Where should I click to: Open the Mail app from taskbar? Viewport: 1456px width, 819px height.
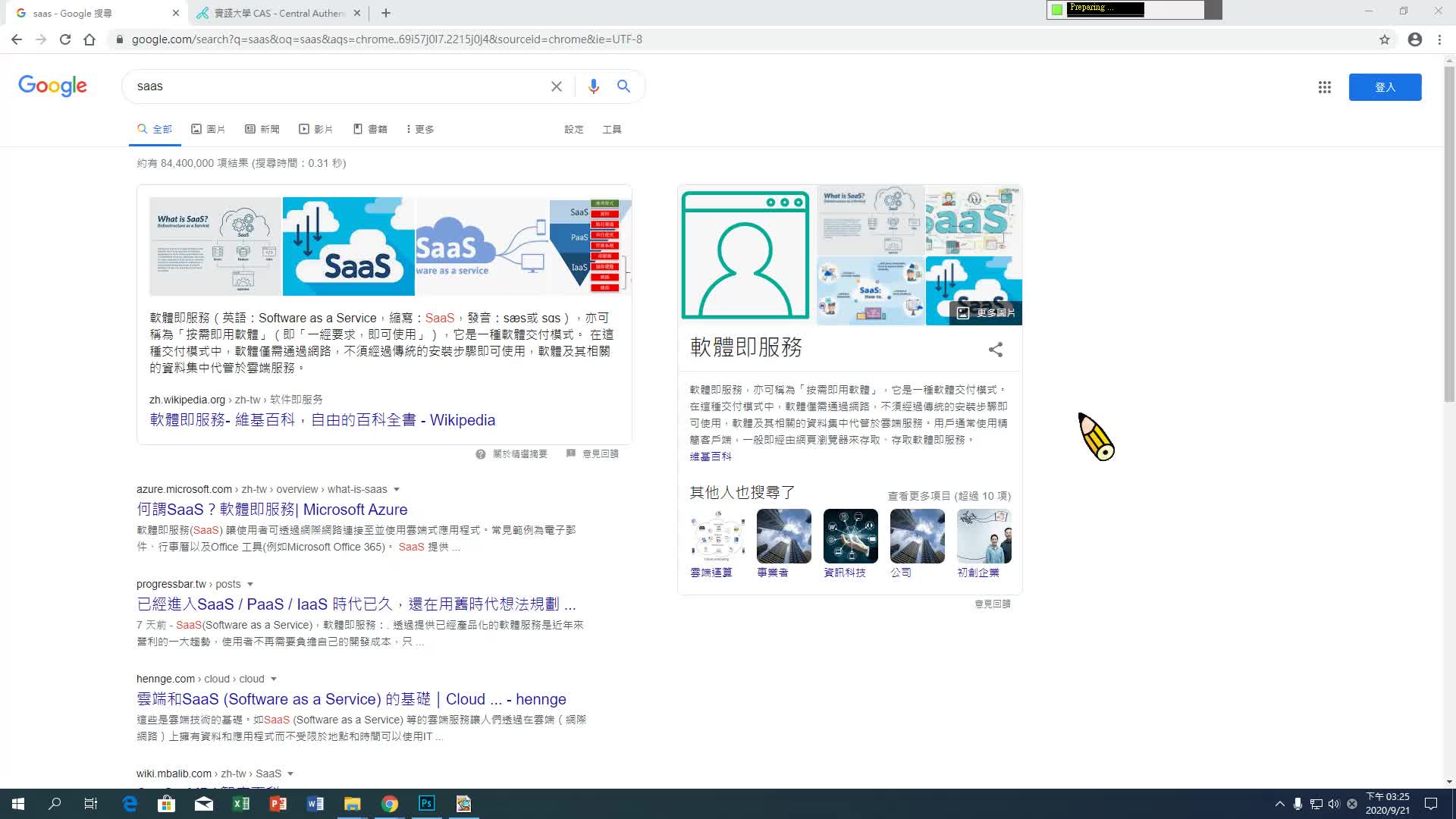[204, 804]
